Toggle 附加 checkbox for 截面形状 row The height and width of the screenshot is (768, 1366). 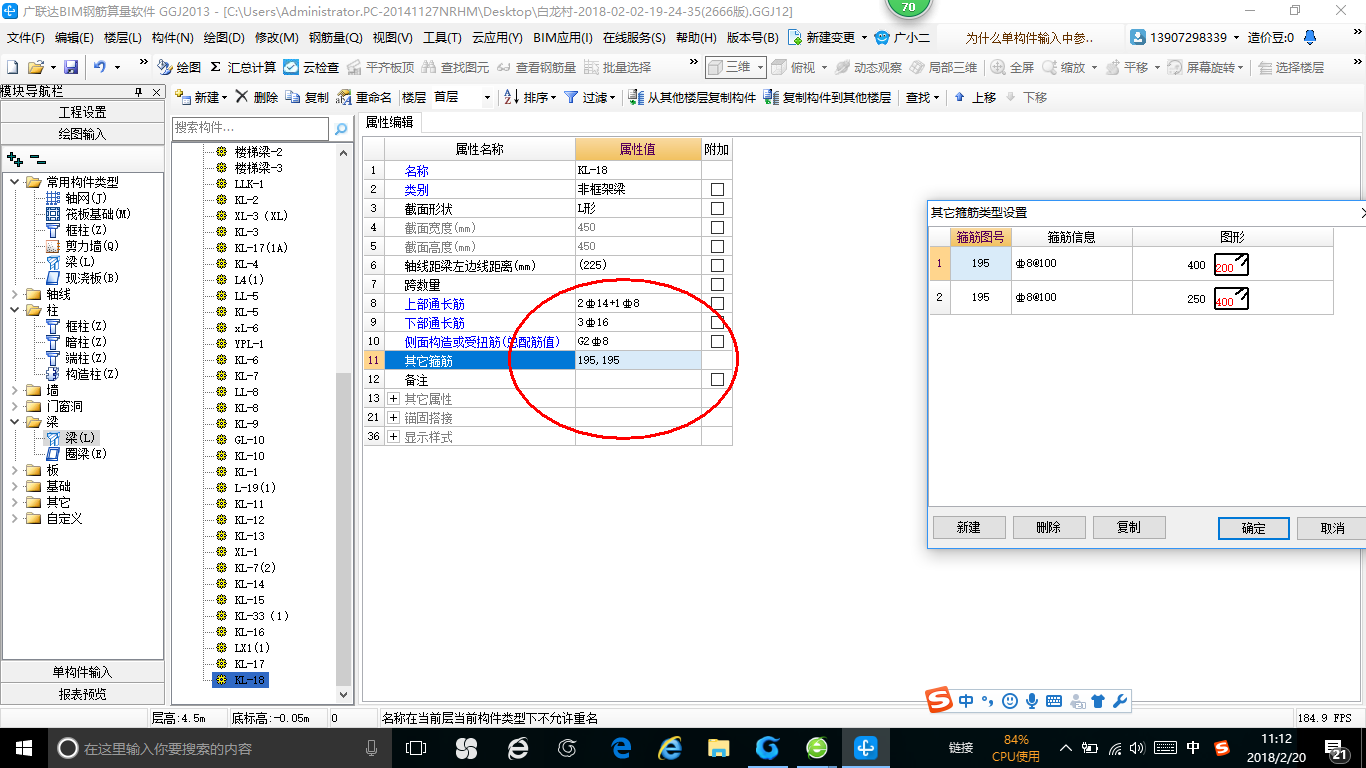(x=717, y=208)
